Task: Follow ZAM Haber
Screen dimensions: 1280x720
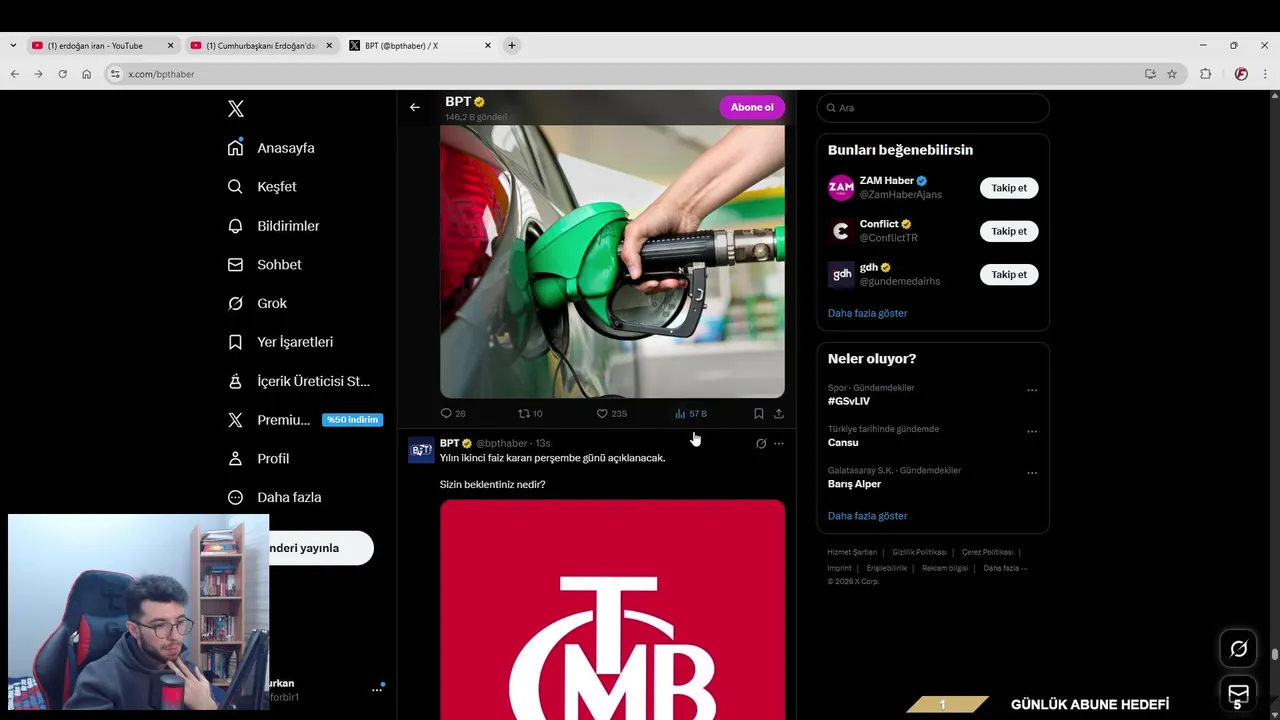Action: pyautogui.click(x=1009, y=188)
